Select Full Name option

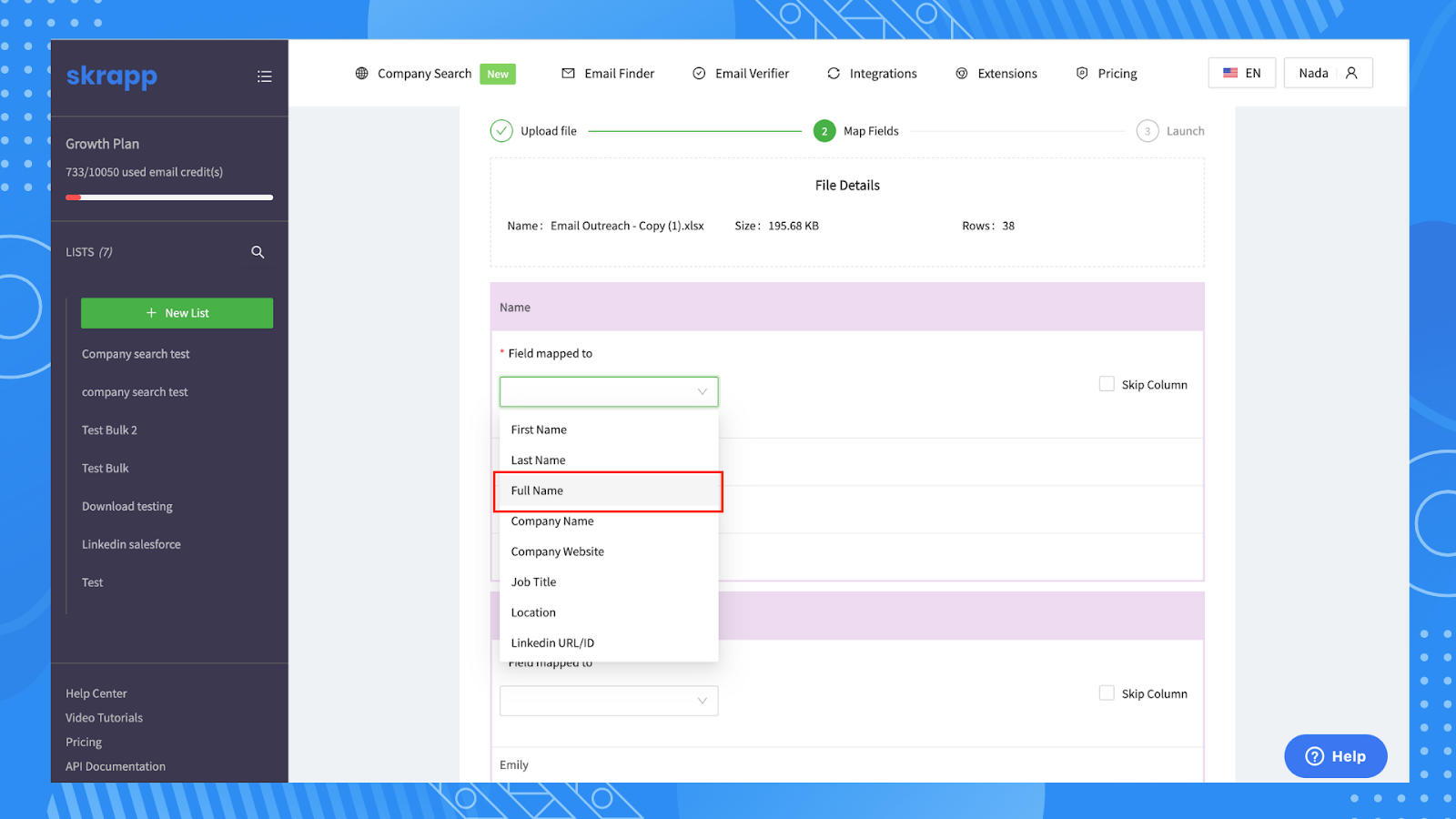[x=609, y=490]
